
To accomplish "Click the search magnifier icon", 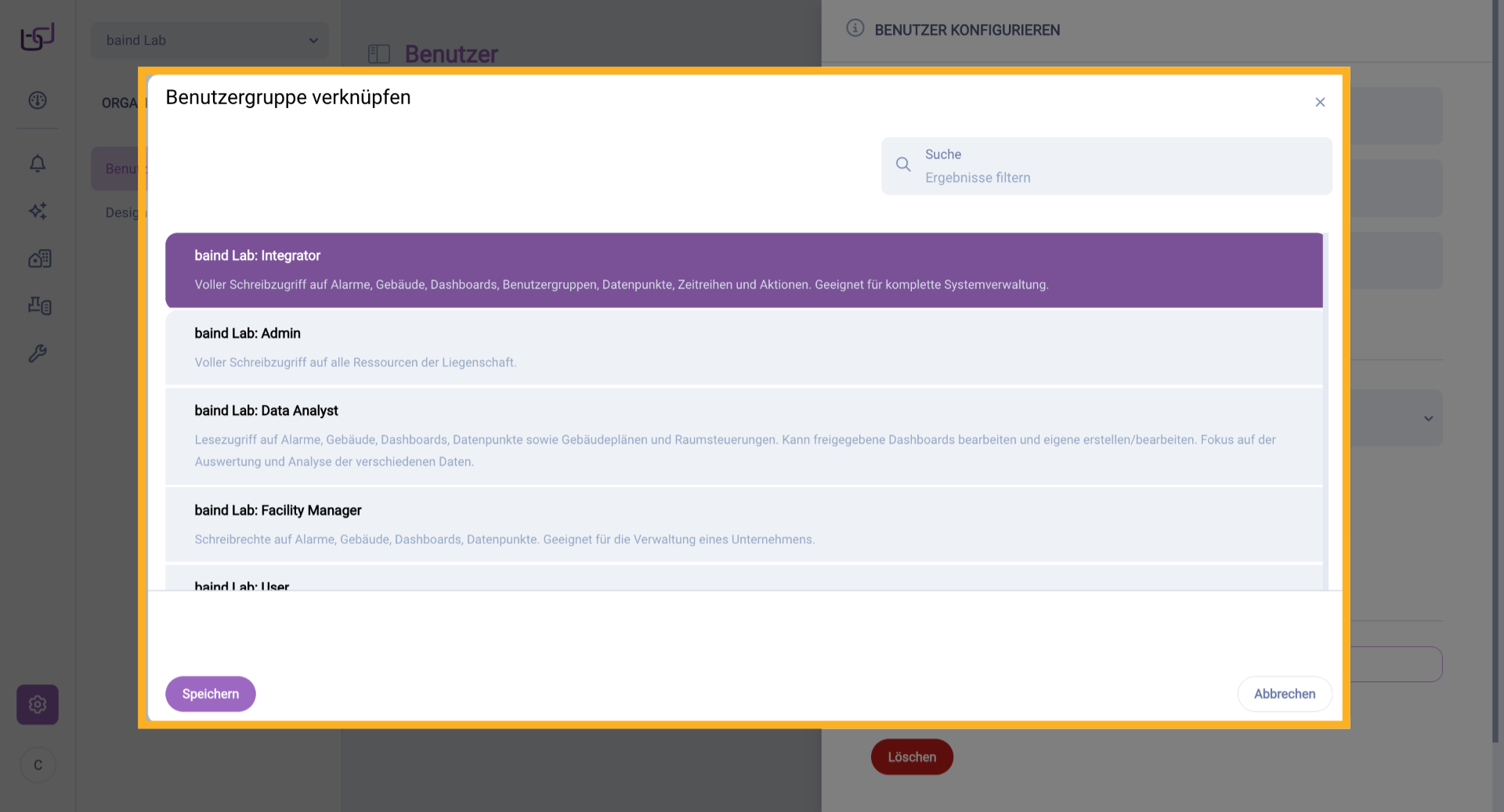I will click(903, 164).
